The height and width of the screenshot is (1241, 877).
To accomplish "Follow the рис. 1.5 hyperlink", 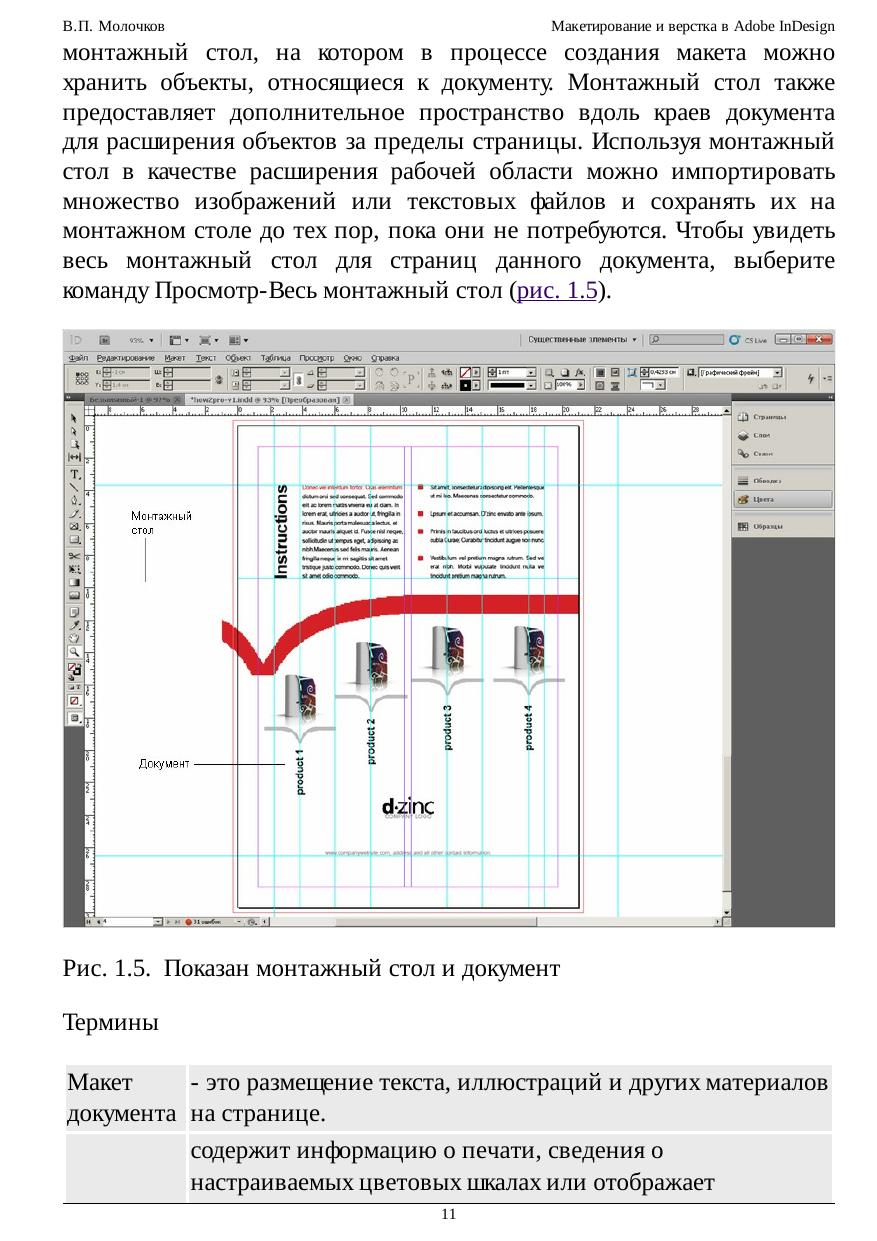I will 555,292.
